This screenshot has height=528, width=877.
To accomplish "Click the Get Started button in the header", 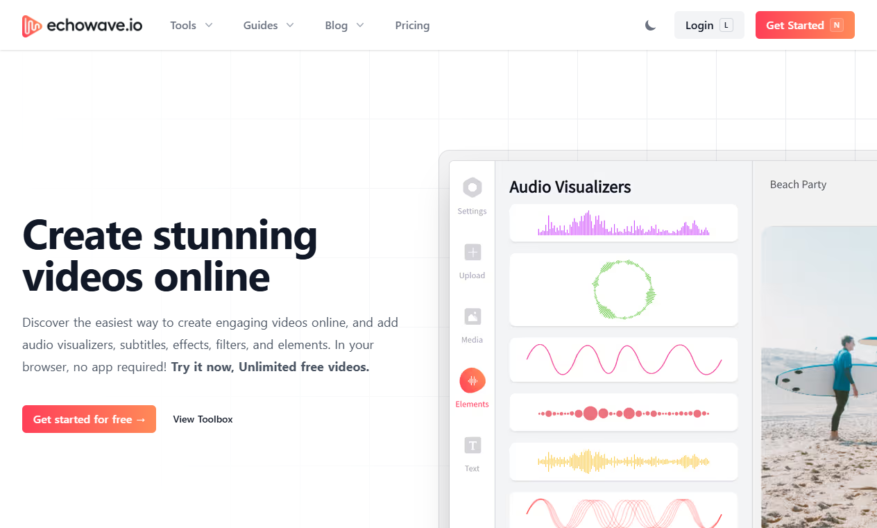I will point(805,25).
